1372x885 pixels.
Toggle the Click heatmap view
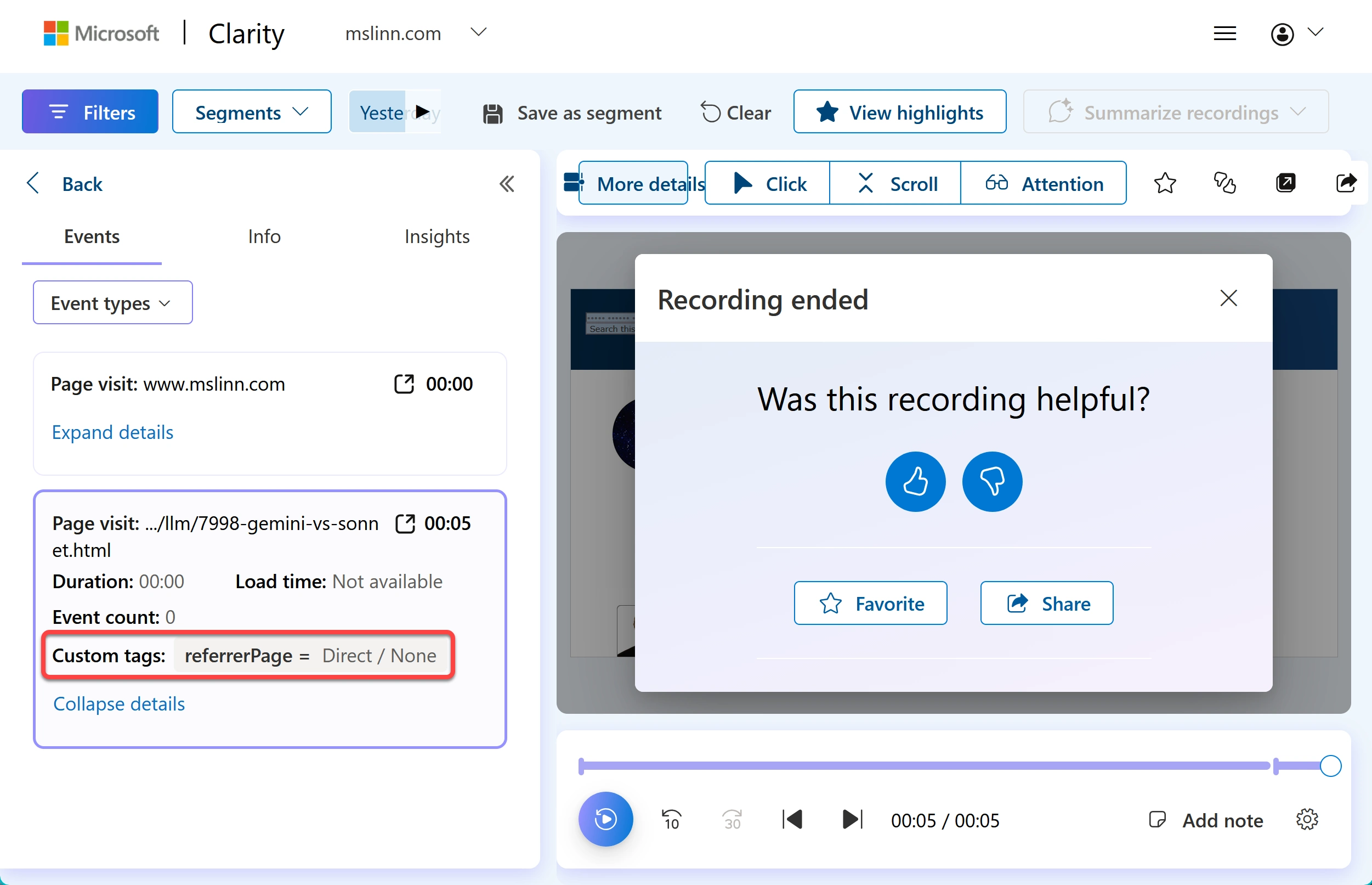click(x=767, y=183)
